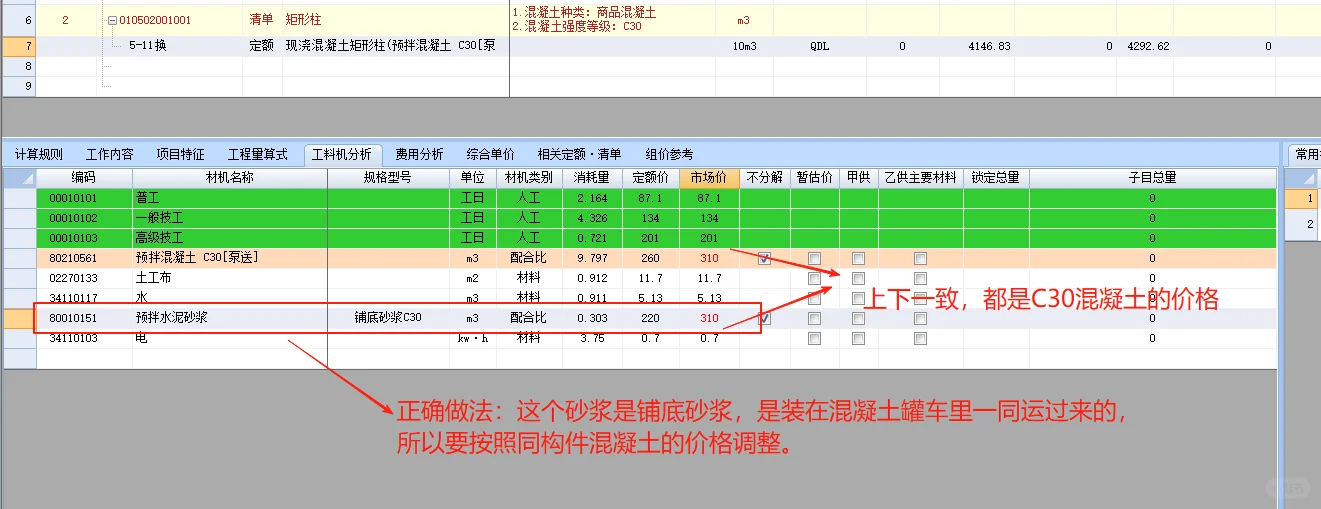Collapse the 010502001001 tree node
1321x509 pixels.
113,20
